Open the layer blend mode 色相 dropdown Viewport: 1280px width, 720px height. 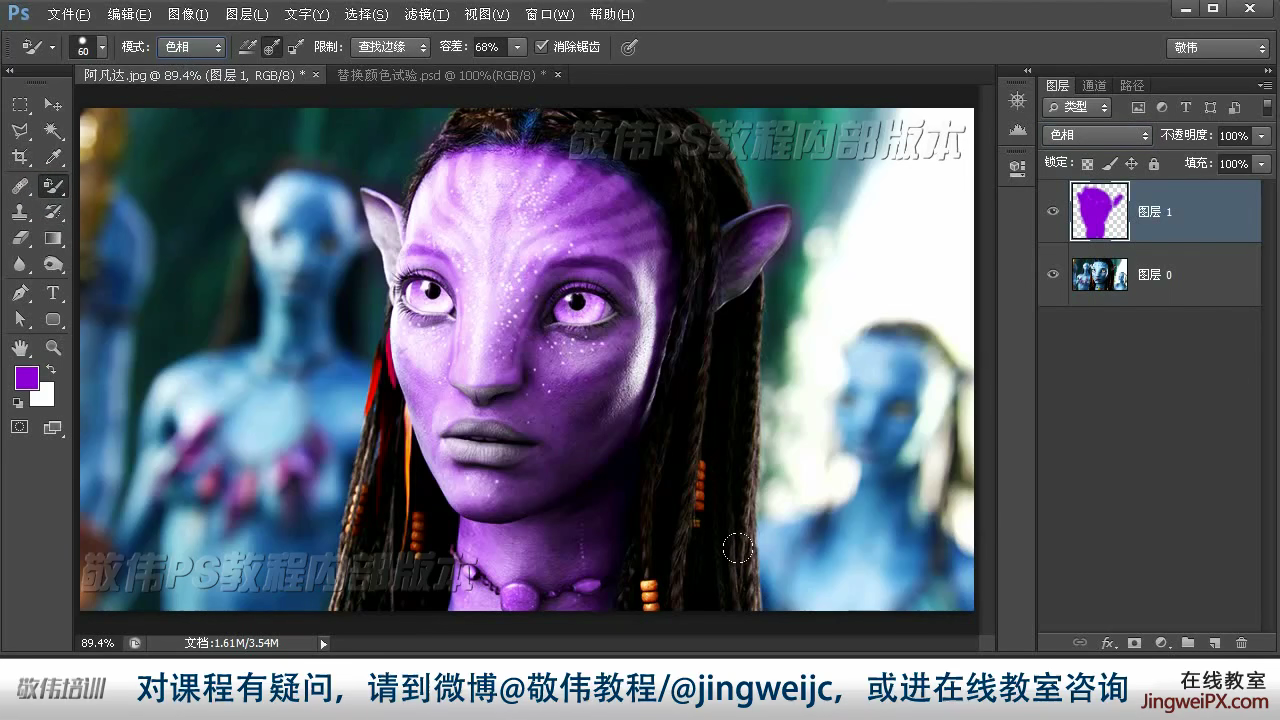point(1097,135)
